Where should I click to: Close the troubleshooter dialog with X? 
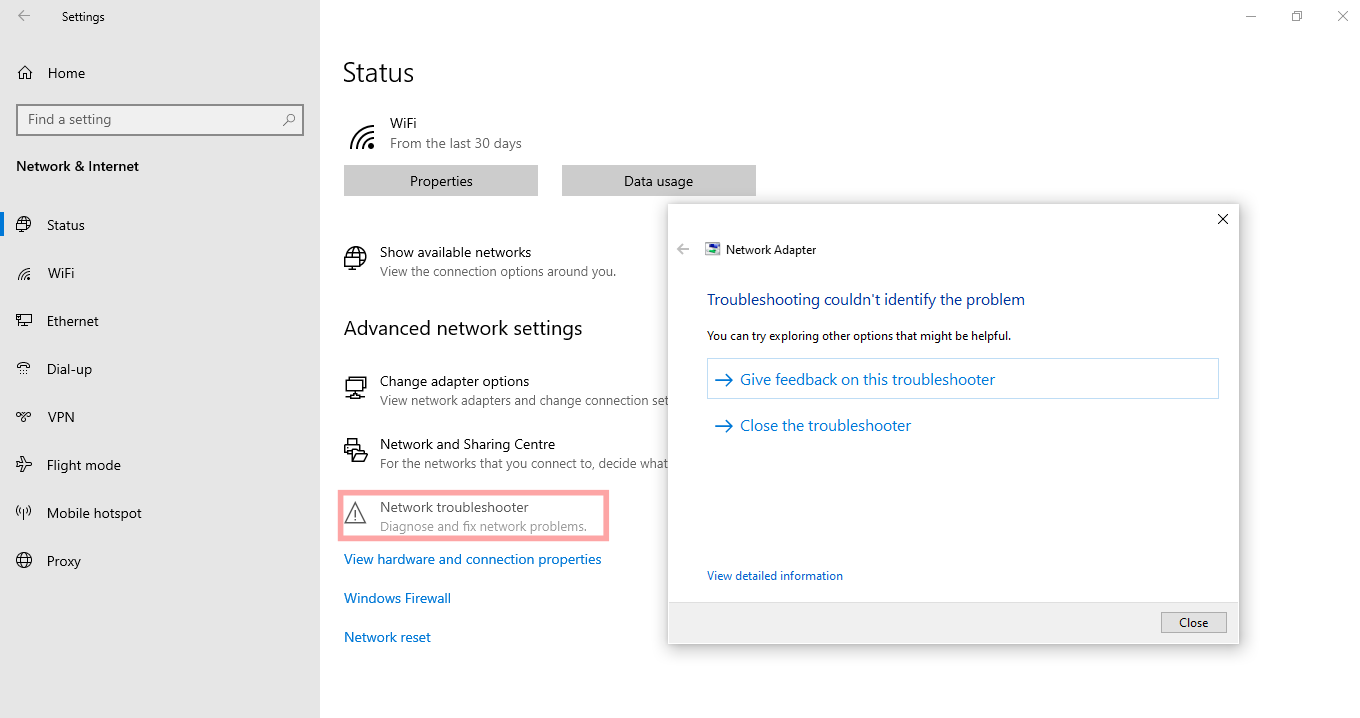coord(1222,219)
